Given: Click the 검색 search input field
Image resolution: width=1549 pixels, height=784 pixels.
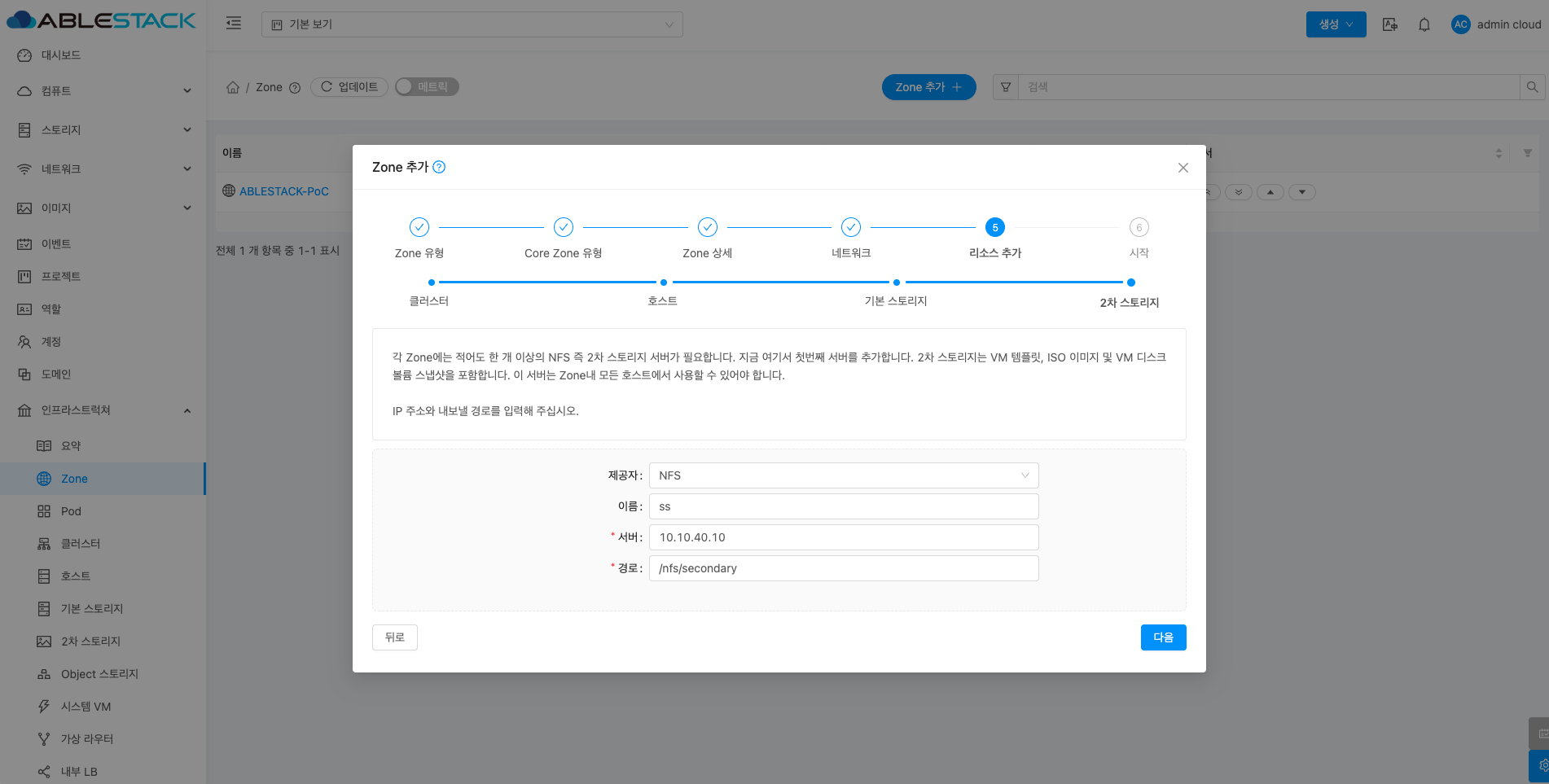Looking at the screenshot, I should 1269,87.
